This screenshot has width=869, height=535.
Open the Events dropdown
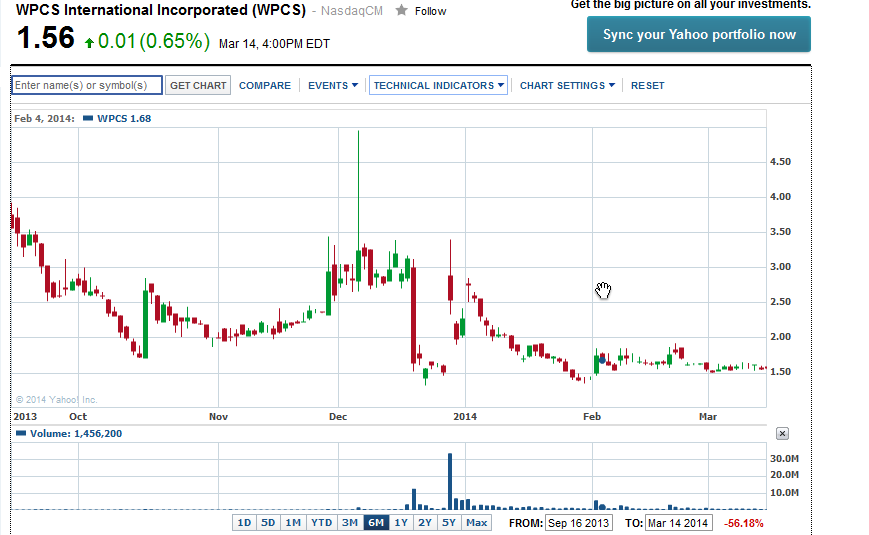point(333,85)
